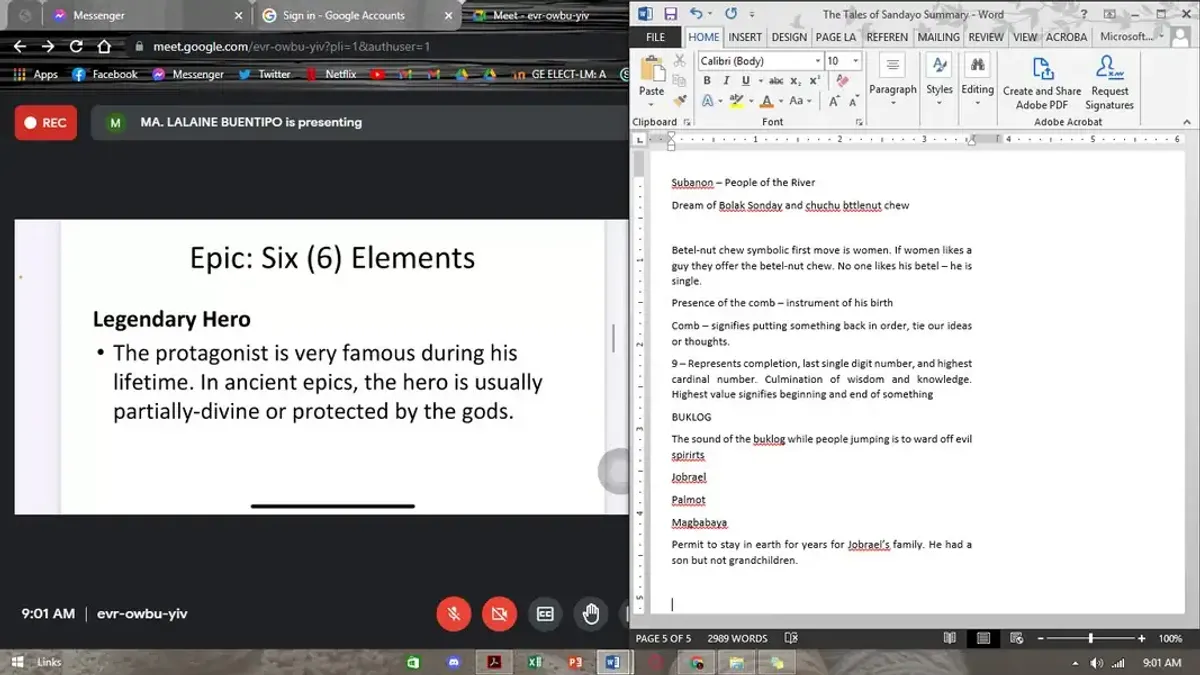Screen dimensions: 1200x675
Task: Apply the yellow text highlight color
Action: click(737, 101)
